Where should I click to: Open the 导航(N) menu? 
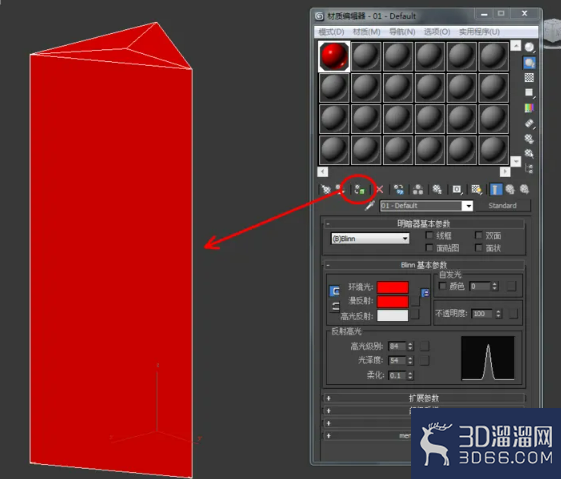[402, 32]
